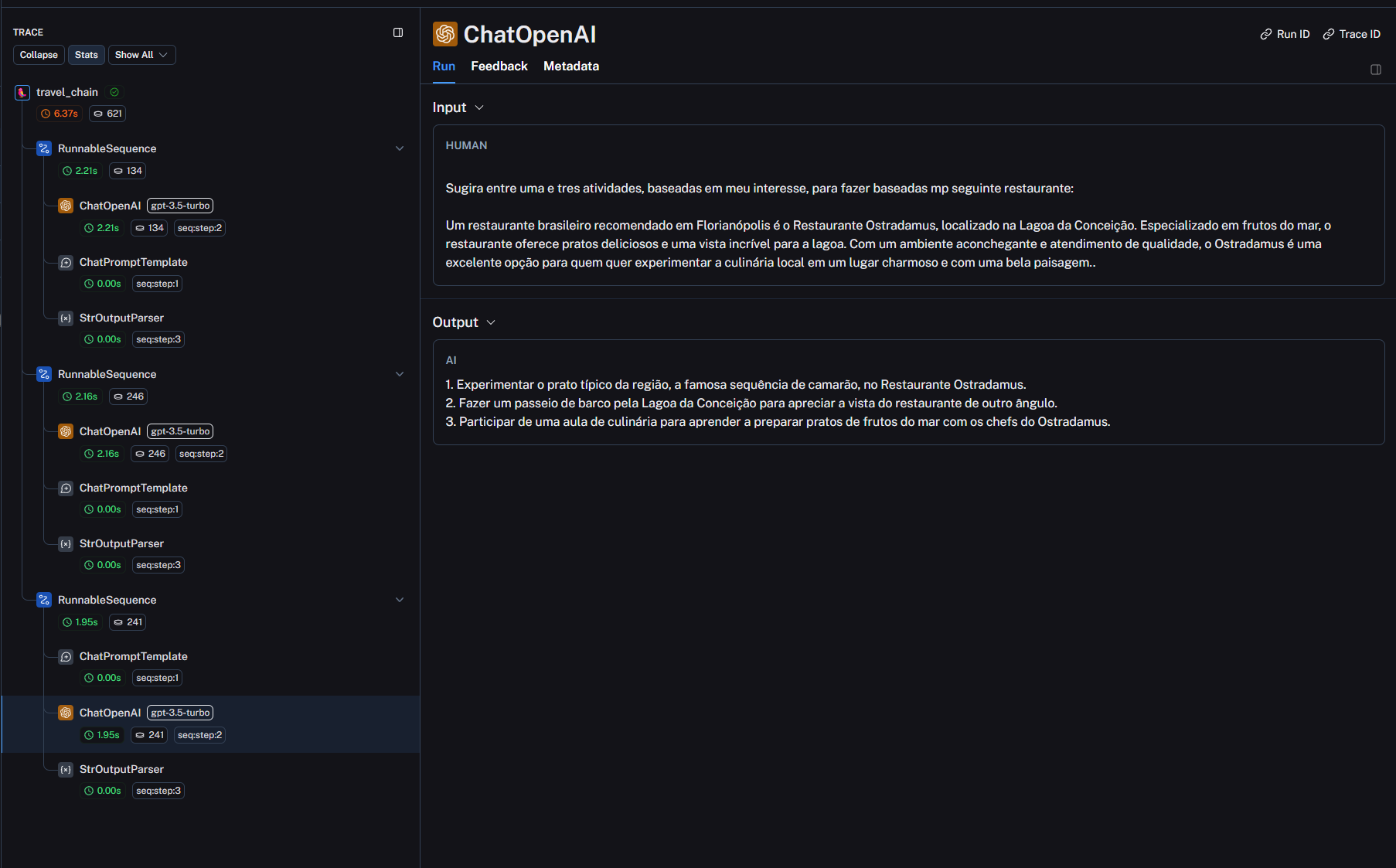Click the green success check beside travel_chain
1396x868 pixels.
point(114,92)
